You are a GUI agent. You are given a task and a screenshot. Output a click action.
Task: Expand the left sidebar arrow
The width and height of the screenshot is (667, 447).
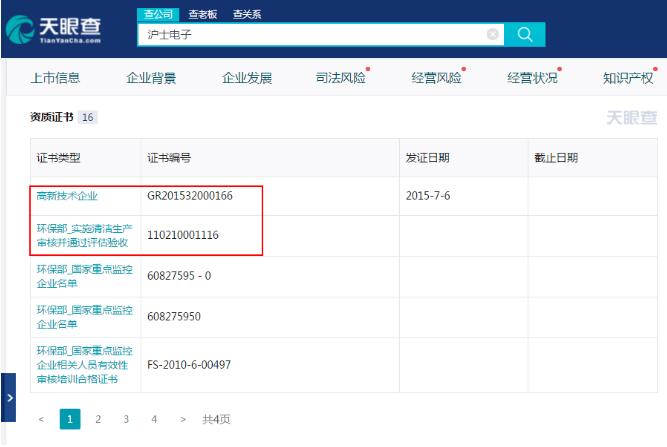coord(9,398)
